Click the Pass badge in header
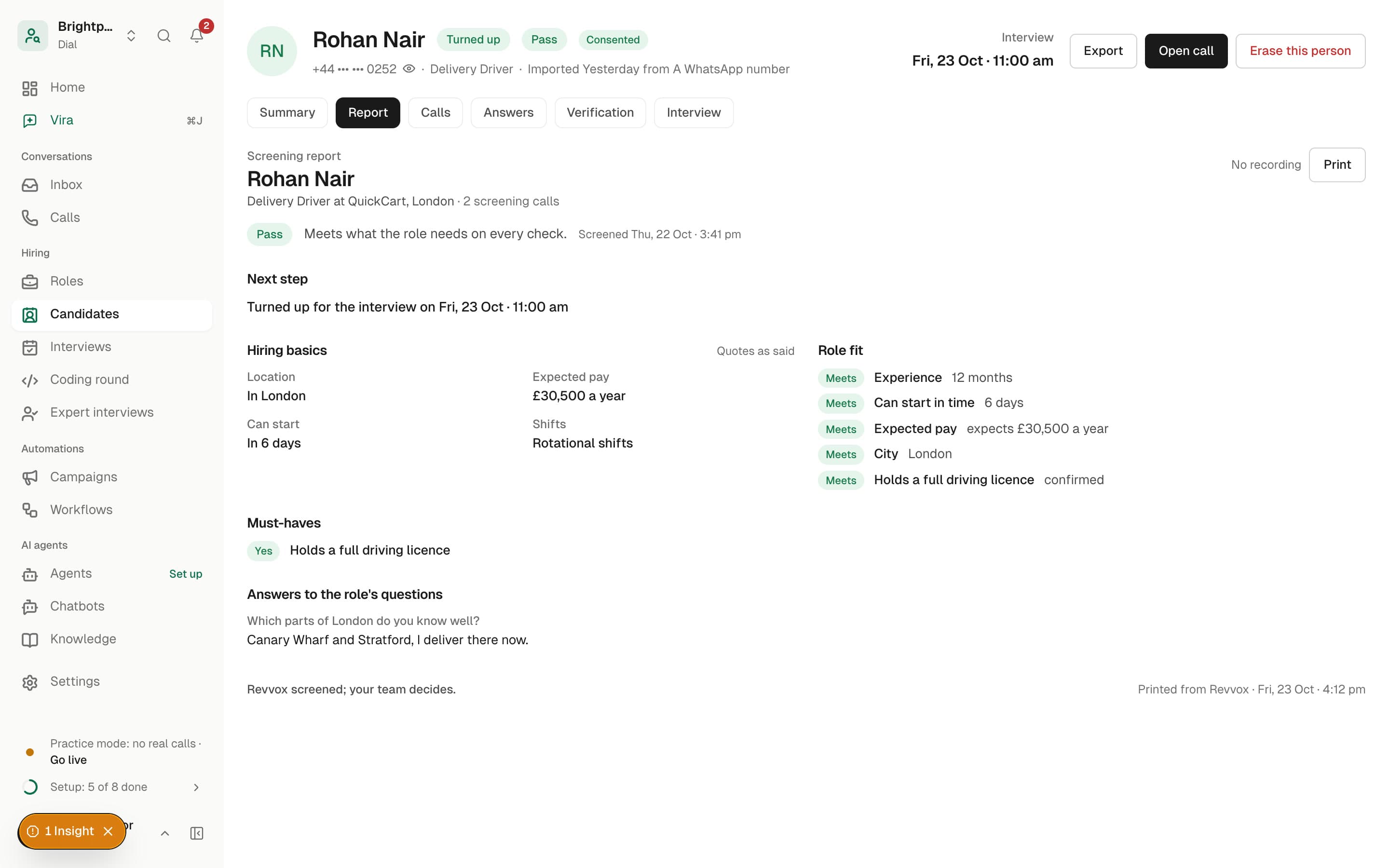The width and height of the screenshot is (1389, 868). [544, 40]
